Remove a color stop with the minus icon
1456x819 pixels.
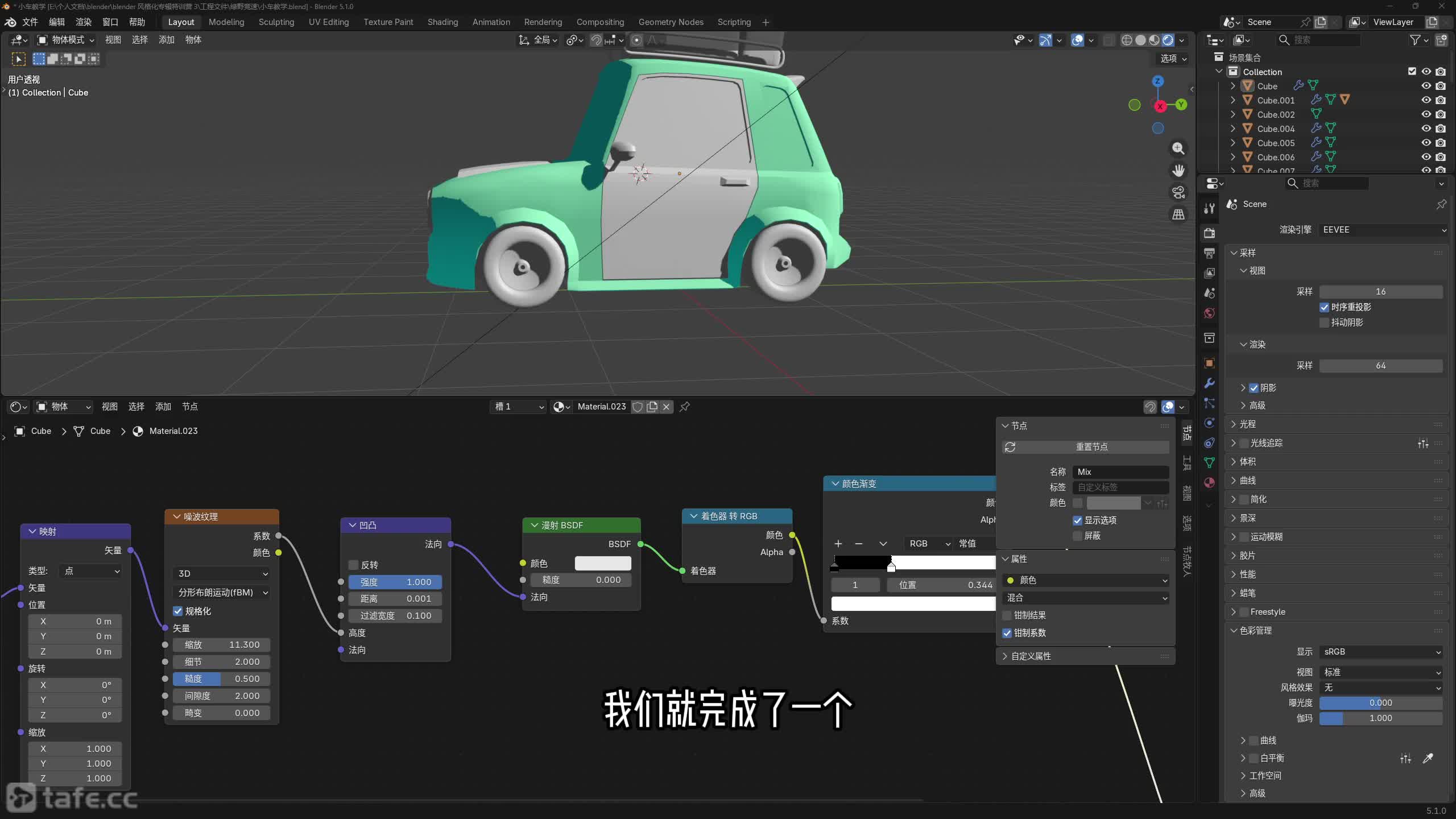tap(859, 544)
